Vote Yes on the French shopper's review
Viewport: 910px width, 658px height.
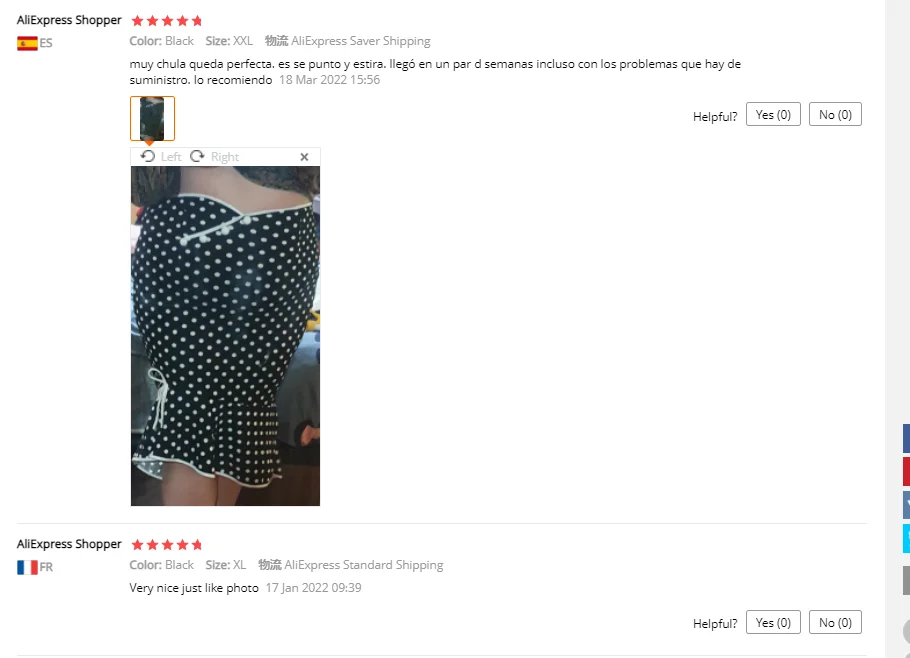coord(773,623)
